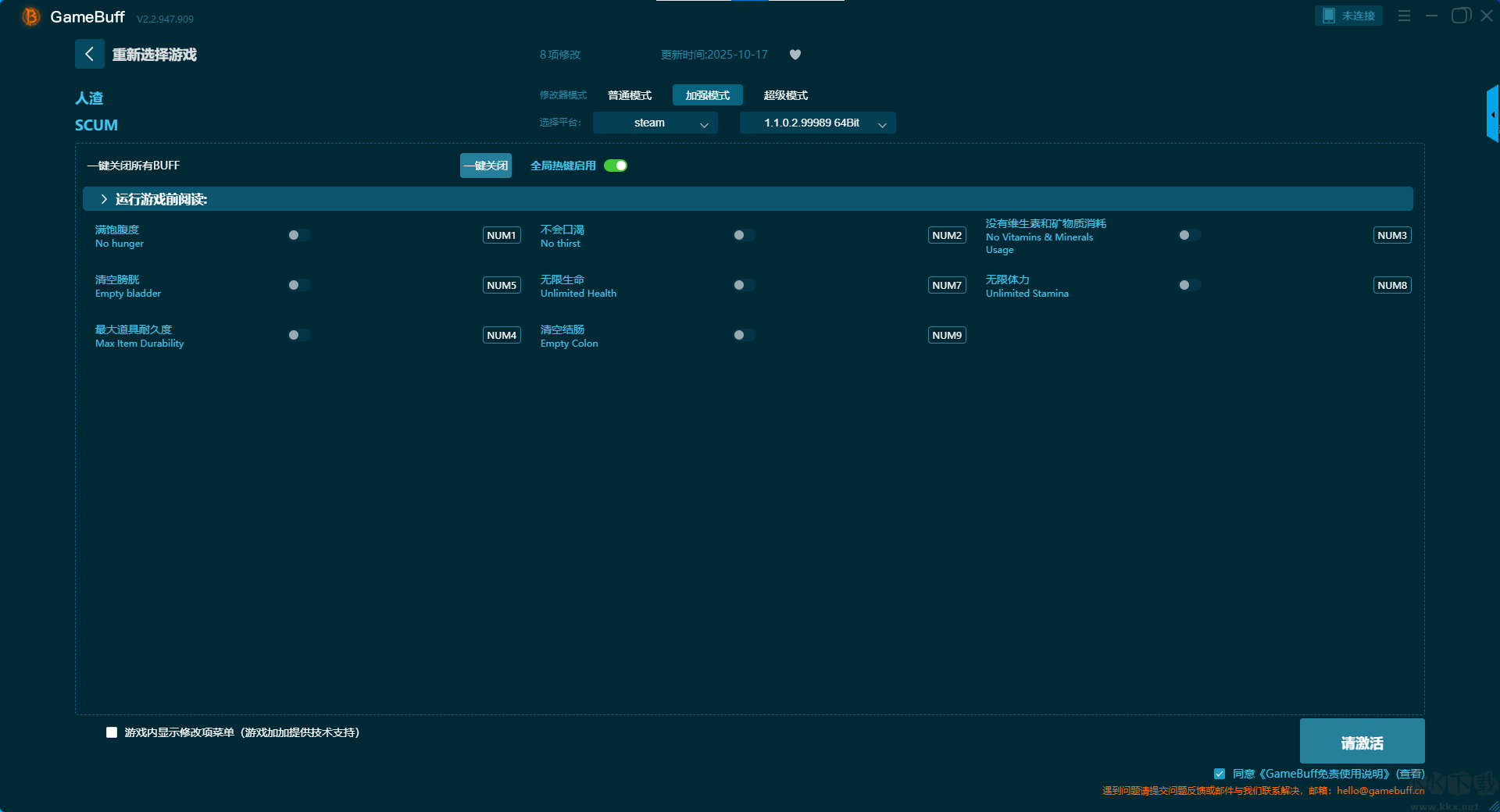
Task: Open the 1.1.0.2.99989 64Bit version dropdown
Action: (817, 123)
